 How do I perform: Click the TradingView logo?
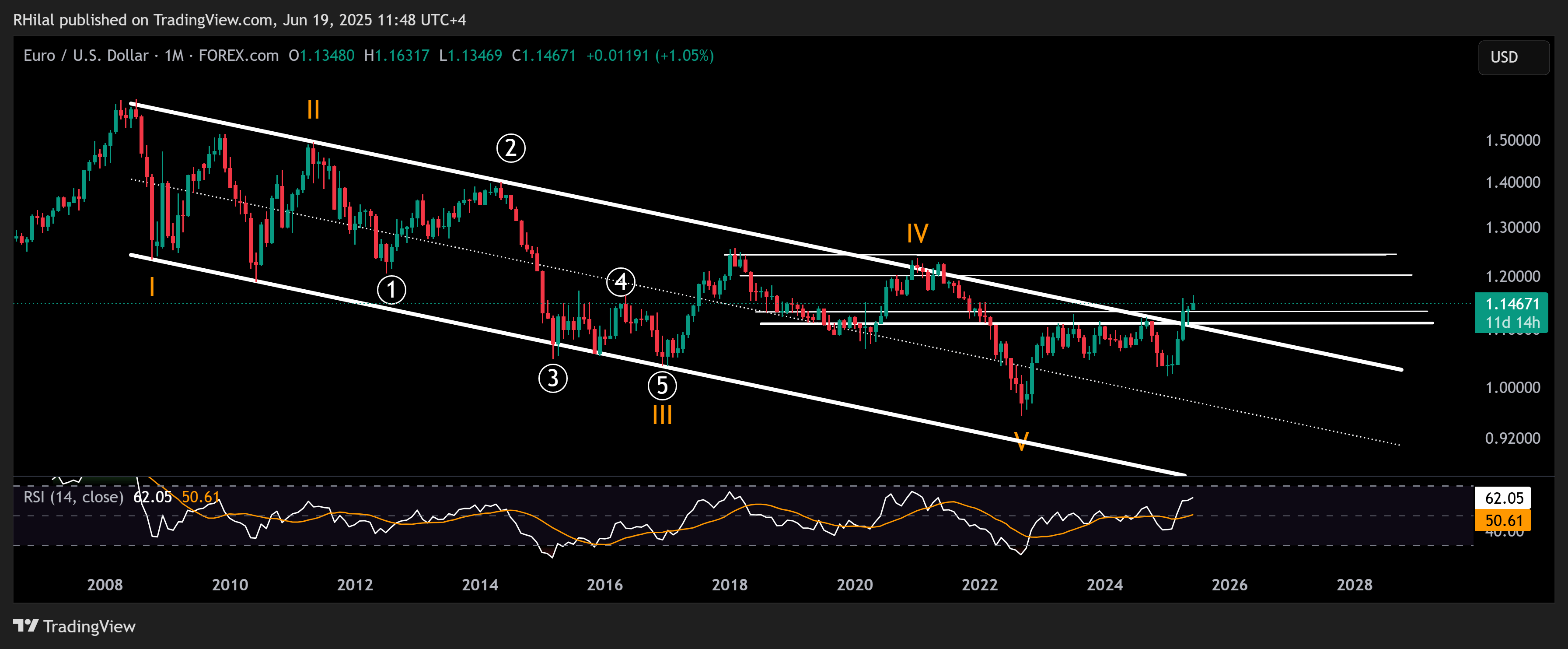pos(74,626)
